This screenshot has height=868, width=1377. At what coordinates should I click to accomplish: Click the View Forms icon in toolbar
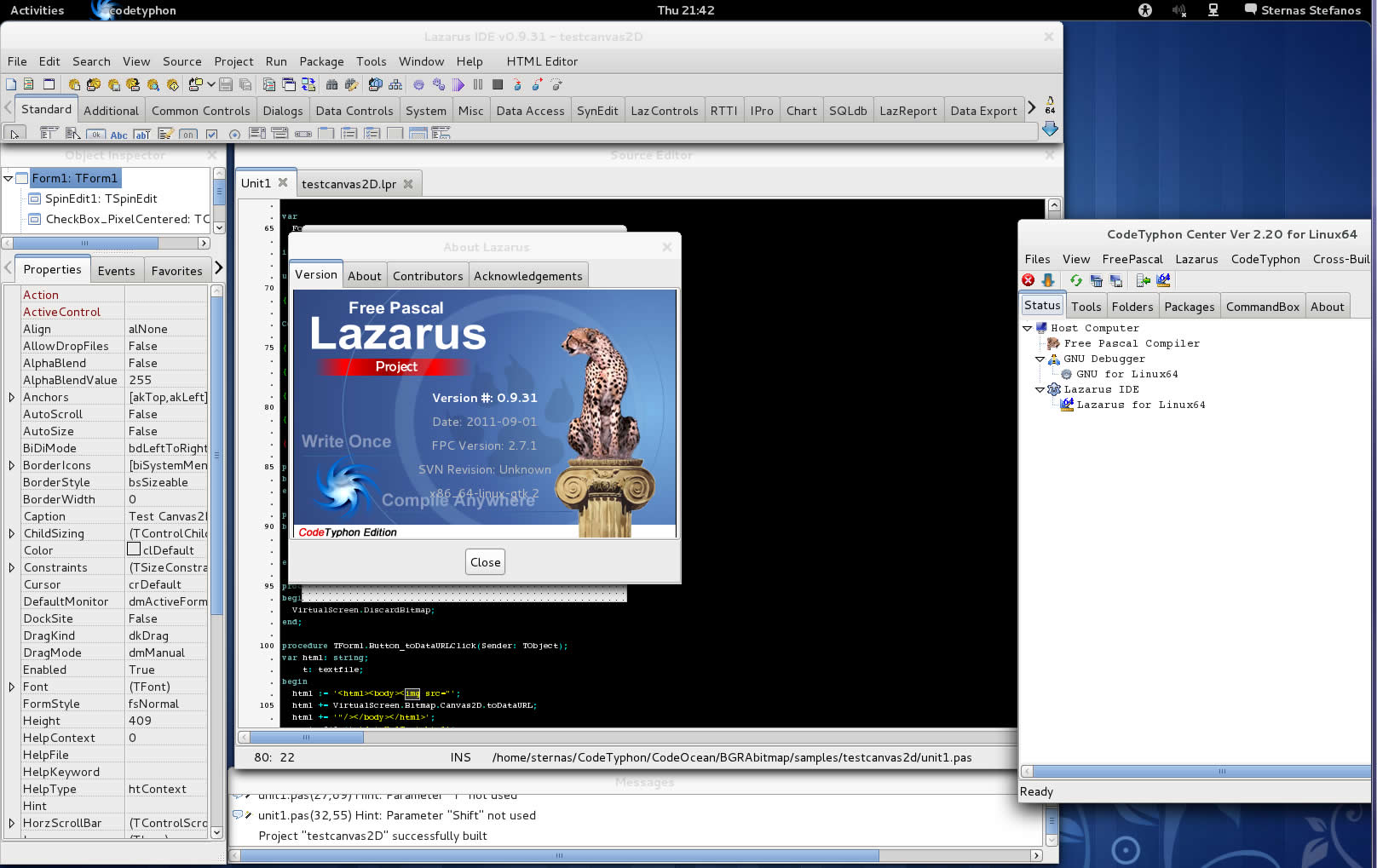pyautogui.click(x=289, y=84)
